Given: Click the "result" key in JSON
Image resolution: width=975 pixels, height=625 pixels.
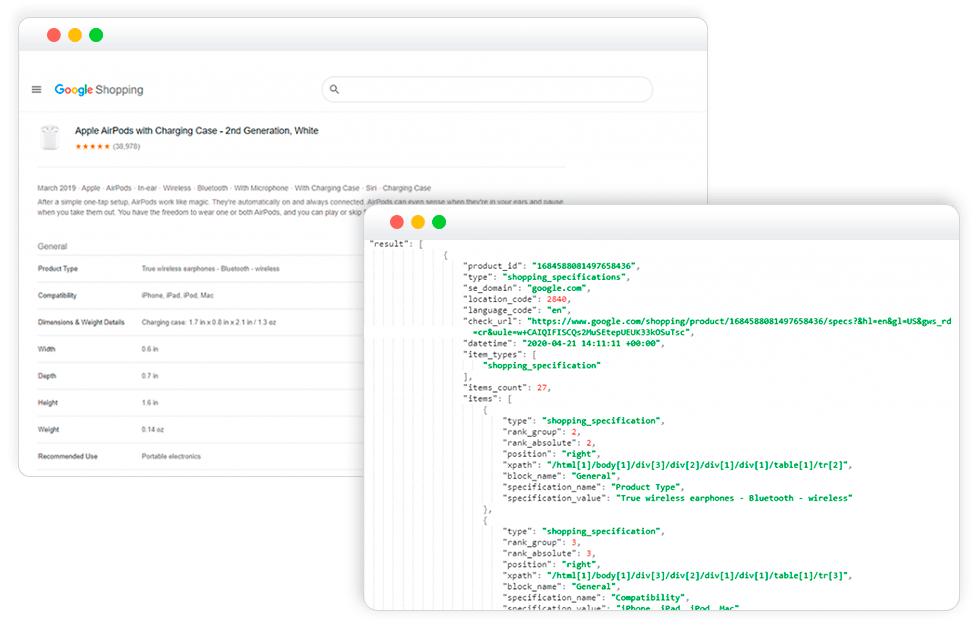Looking at the screenshot, I should (390, 244).
